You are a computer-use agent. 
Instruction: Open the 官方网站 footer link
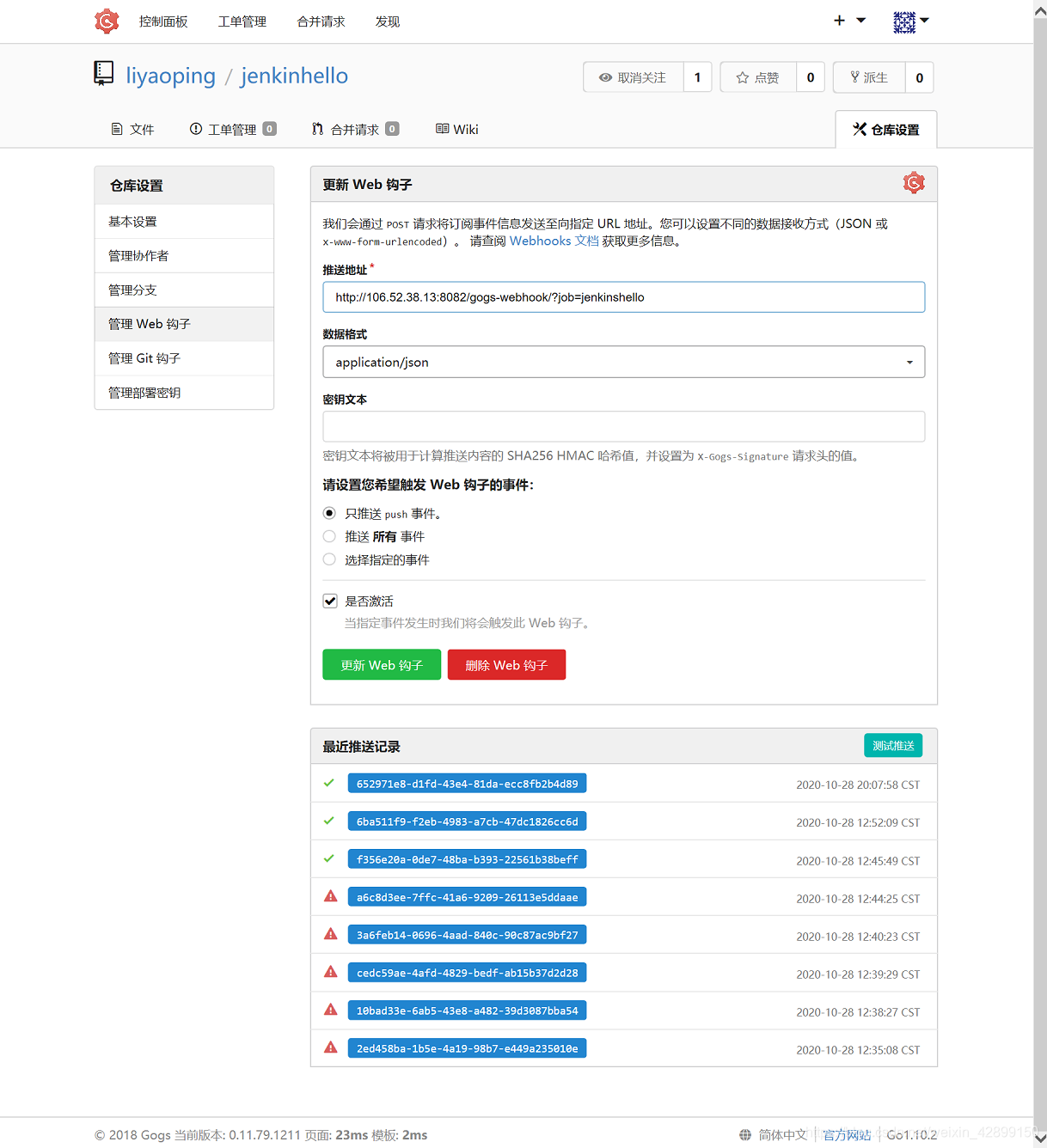[847, 1135]
